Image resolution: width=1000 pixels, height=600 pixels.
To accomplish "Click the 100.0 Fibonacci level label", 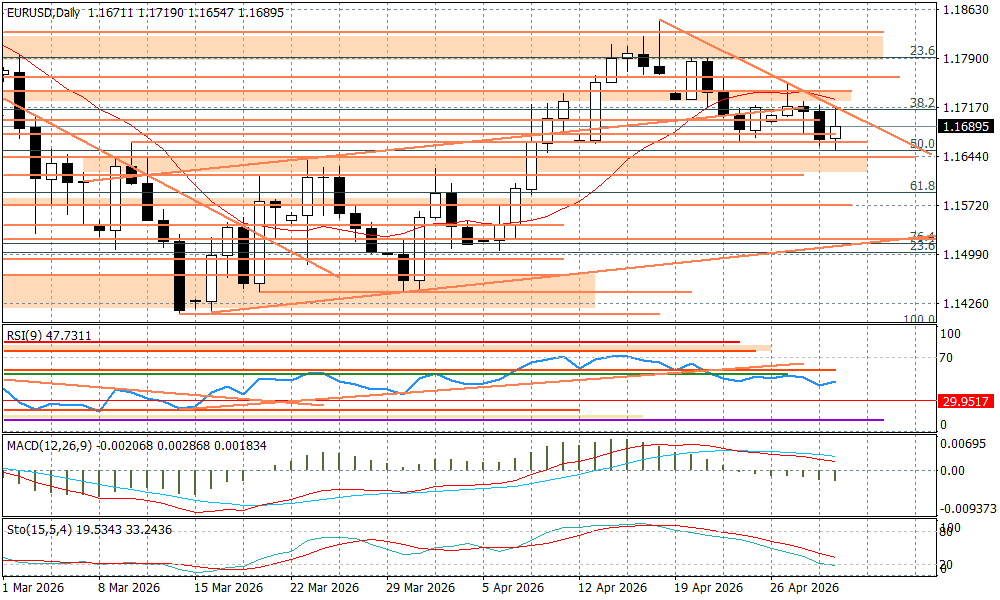I will [918, 319].
